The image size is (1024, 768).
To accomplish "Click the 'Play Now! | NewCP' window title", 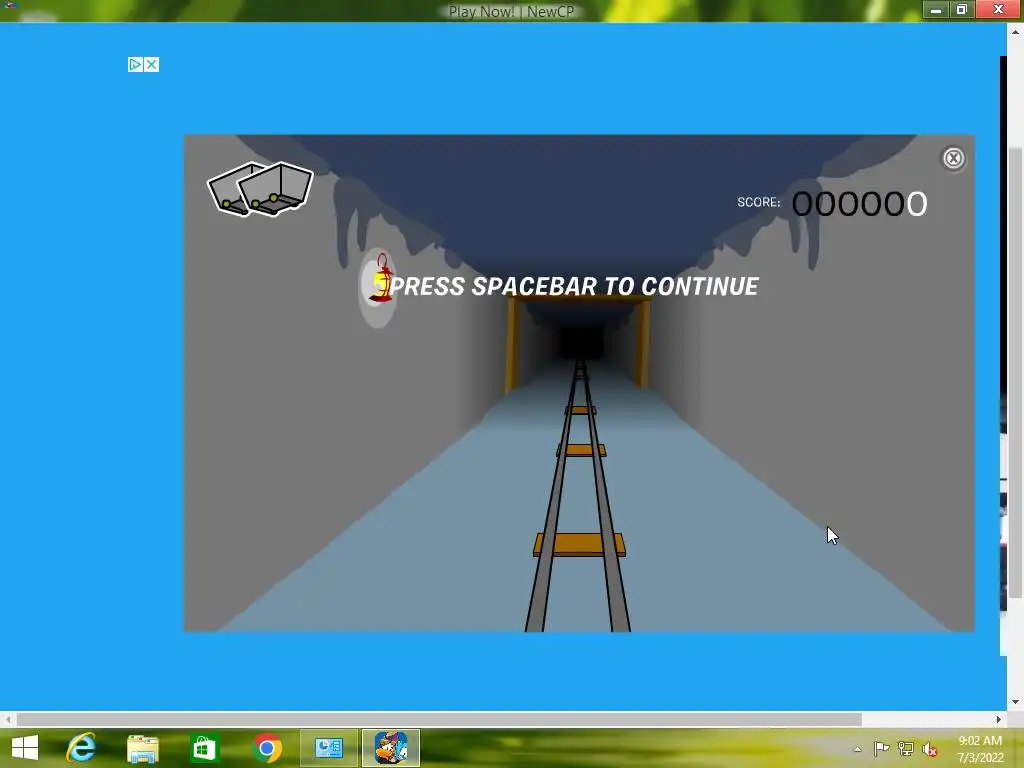I will tap(511, 12).
